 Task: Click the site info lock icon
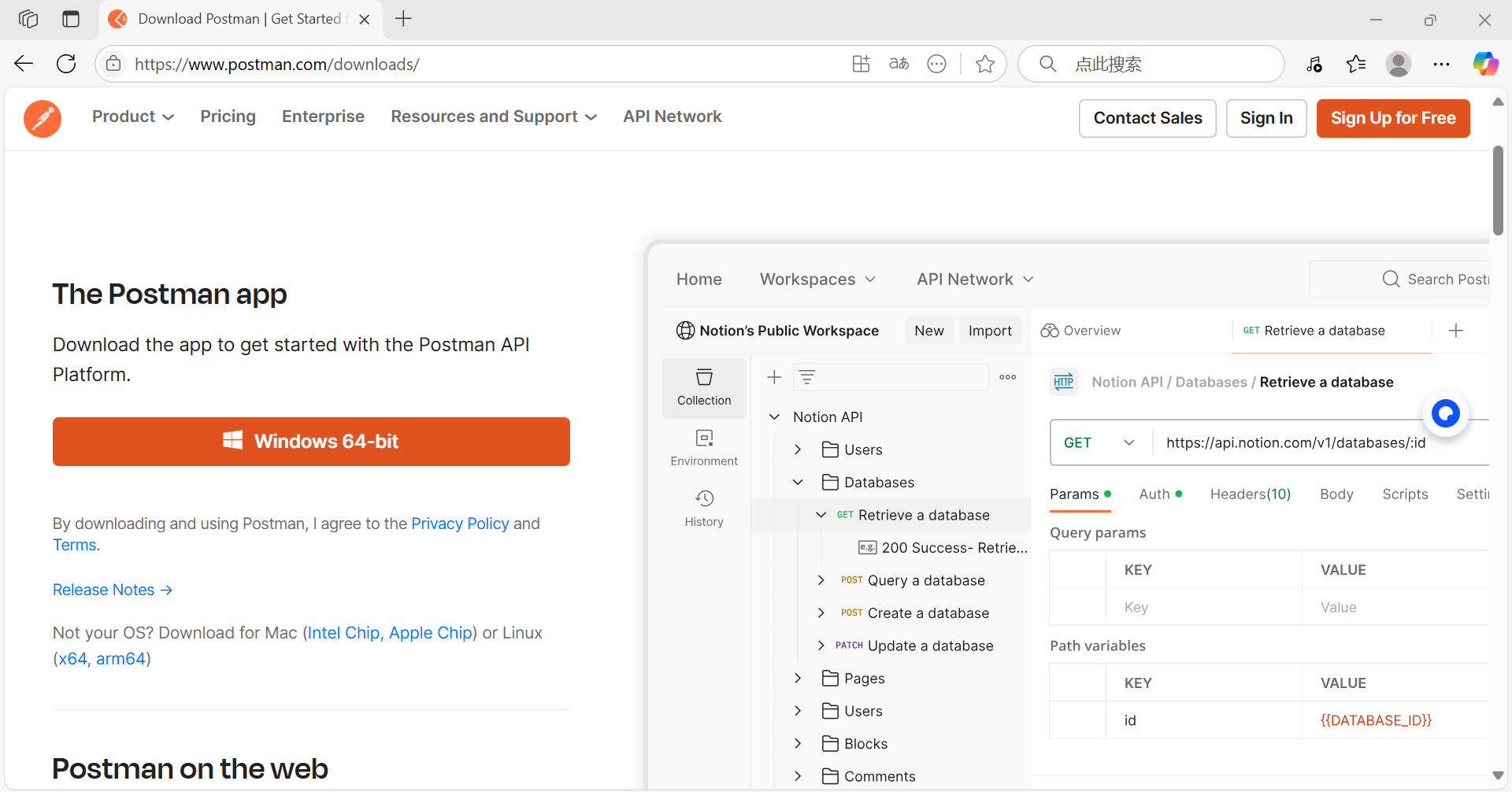coord(113,64)
